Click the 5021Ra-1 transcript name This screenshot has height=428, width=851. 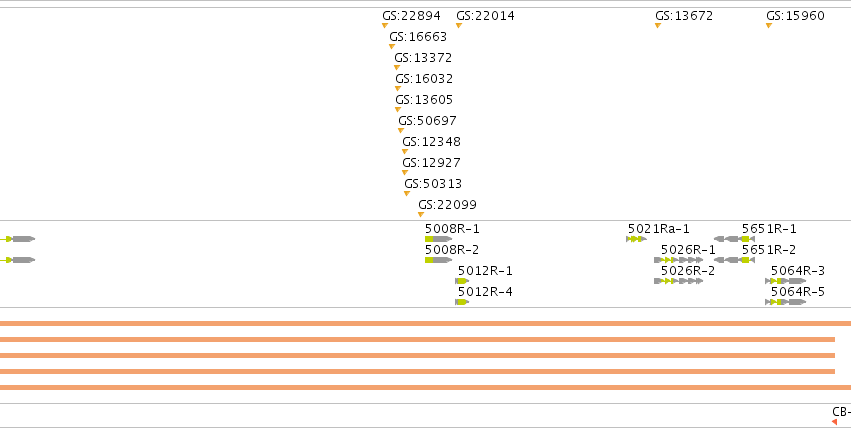click(x=658, y=229)
